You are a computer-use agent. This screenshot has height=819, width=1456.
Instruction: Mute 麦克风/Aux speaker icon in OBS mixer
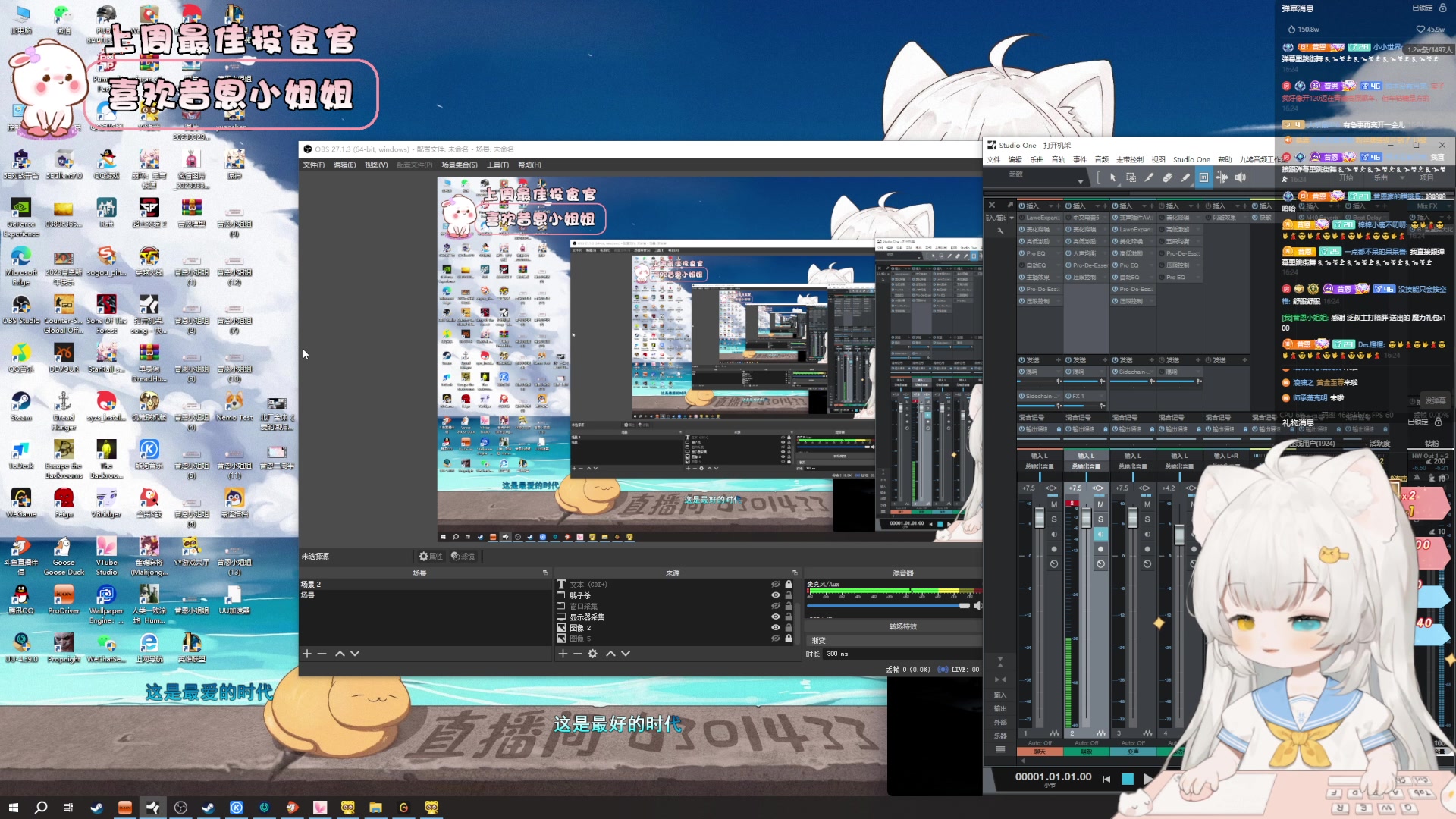click(977, 606)
